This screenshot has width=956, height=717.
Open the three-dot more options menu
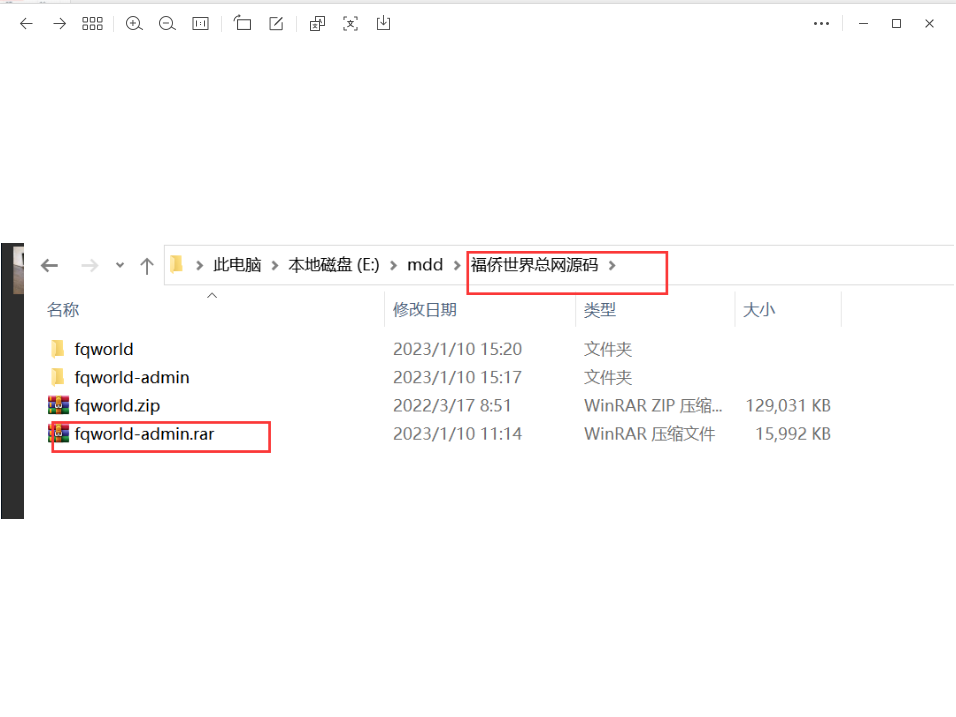pyautogui.click(x=822, y=23)
